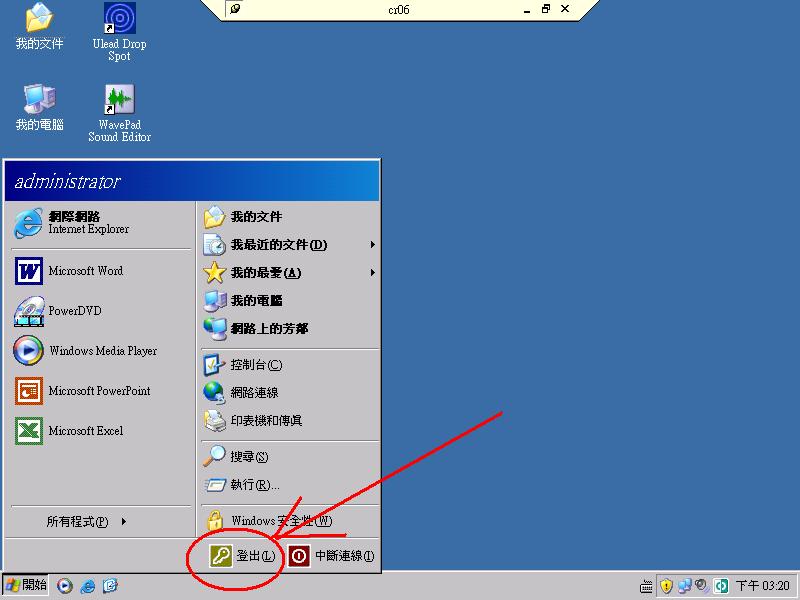Click the keyboard icon beside the system tray
The image size is (800, 600).
point(646,586)
